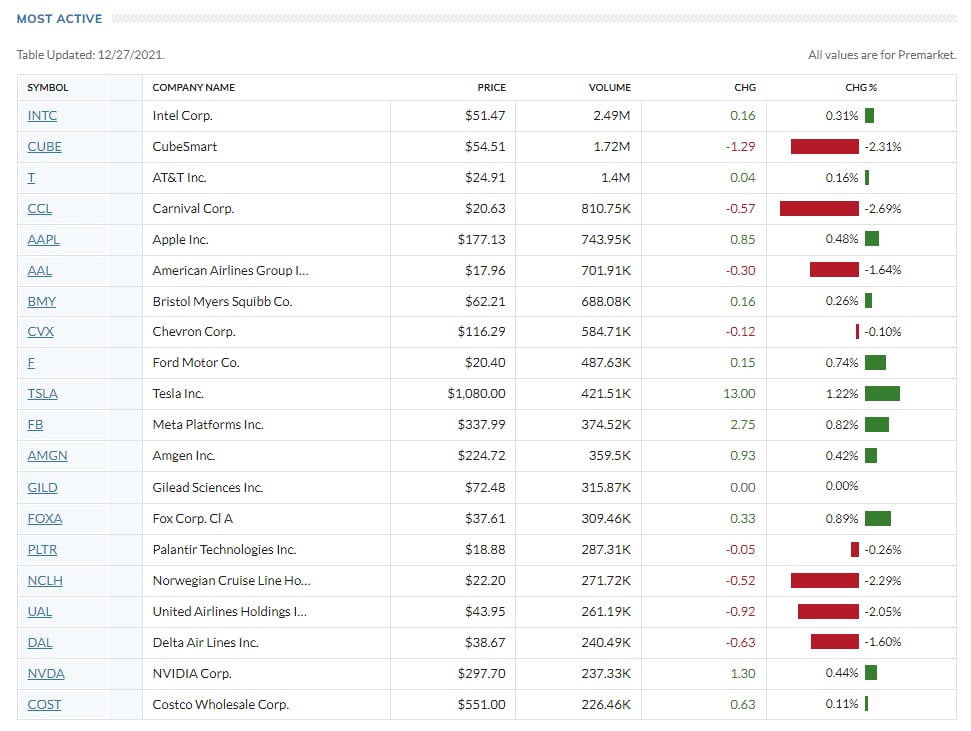Open the GILD ticker link
This screenshot has height=731, width=971.
pos(42,488)
